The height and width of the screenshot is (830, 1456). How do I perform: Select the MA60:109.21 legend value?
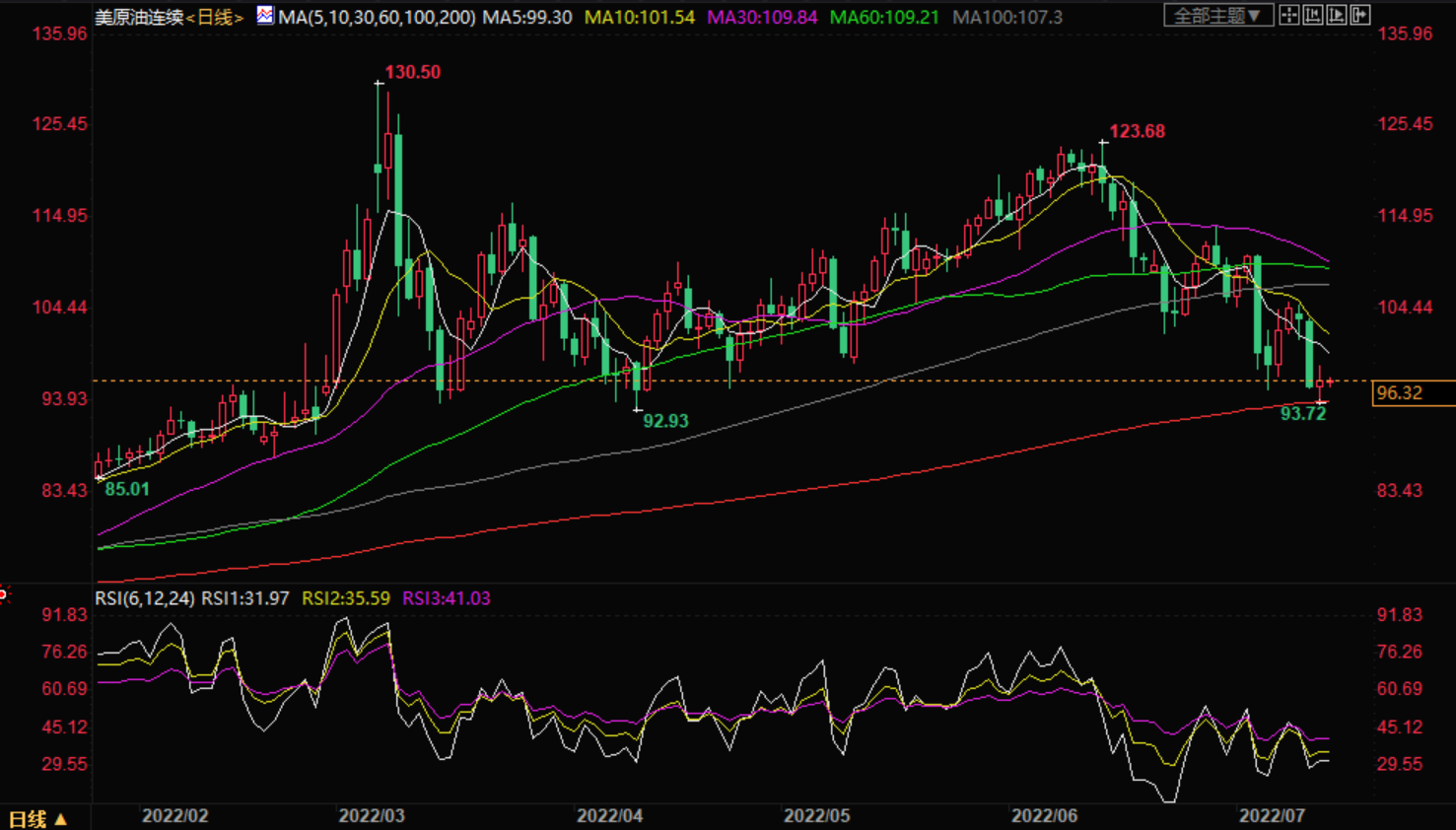(884, 17)
